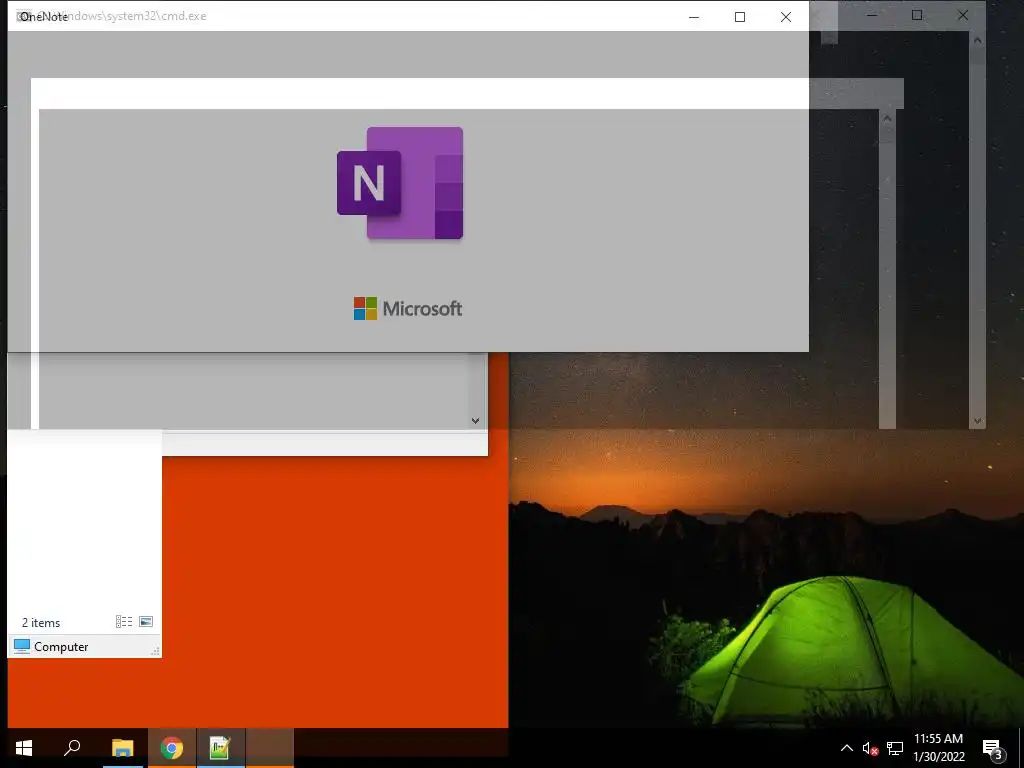Open taskbar search magnifier
This screenshot has height=768, width=1024.
point(72,748)
